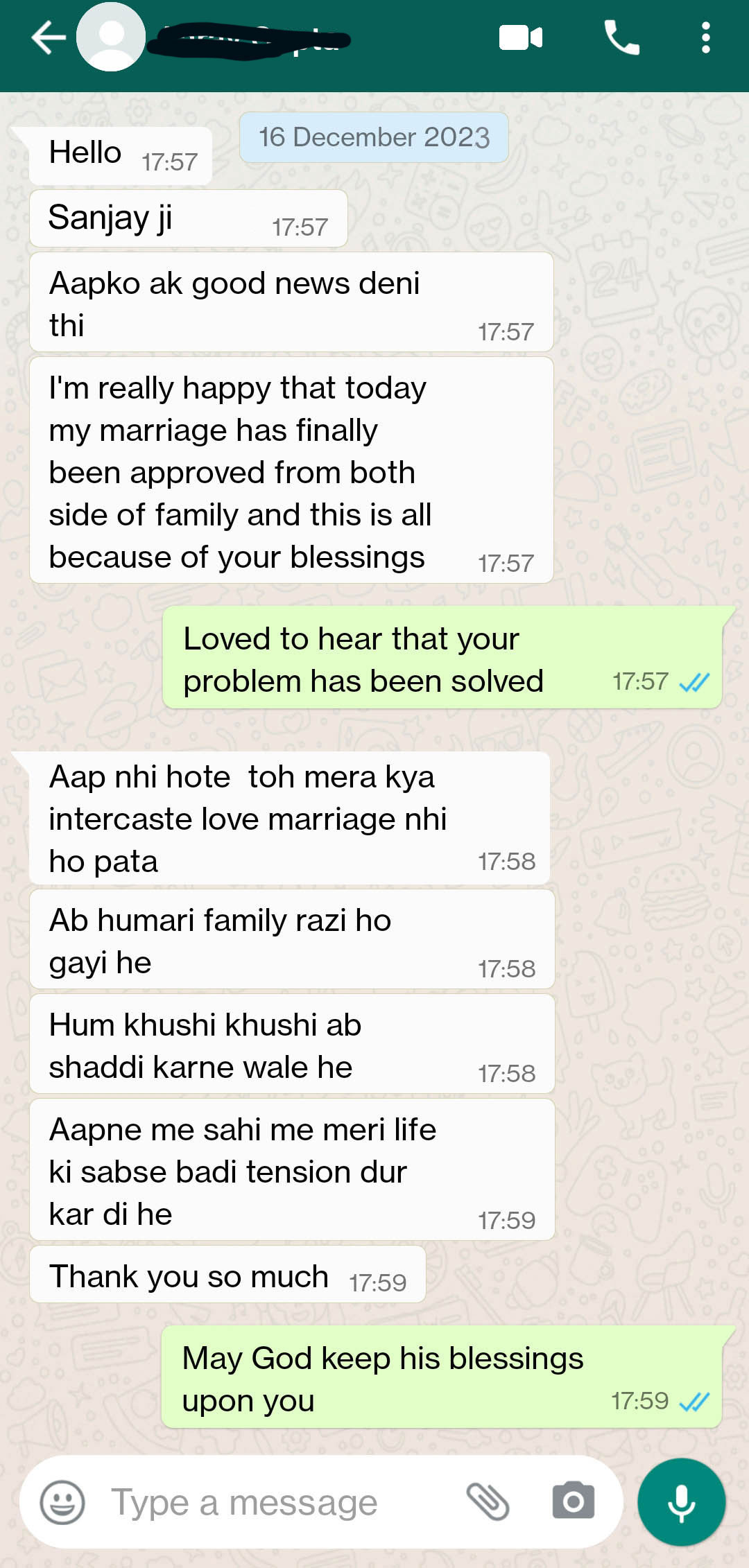Tap the Type a message field

pyautogui.click(x=277, y=1502)
